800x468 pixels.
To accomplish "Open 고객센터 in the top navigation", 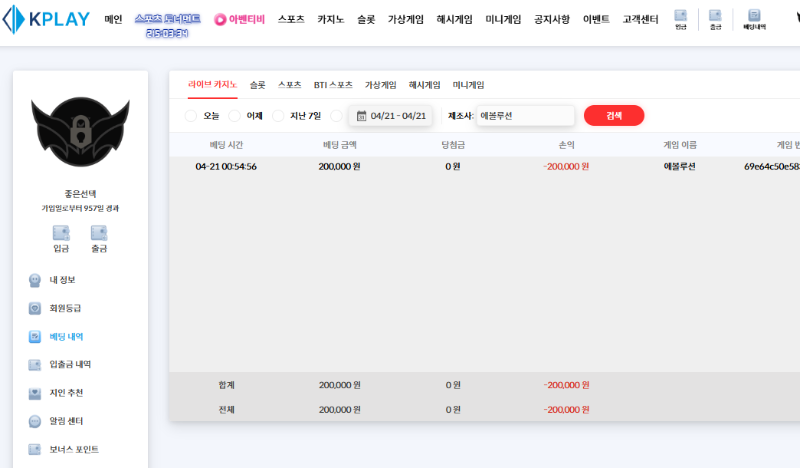I will pos(640,19).
